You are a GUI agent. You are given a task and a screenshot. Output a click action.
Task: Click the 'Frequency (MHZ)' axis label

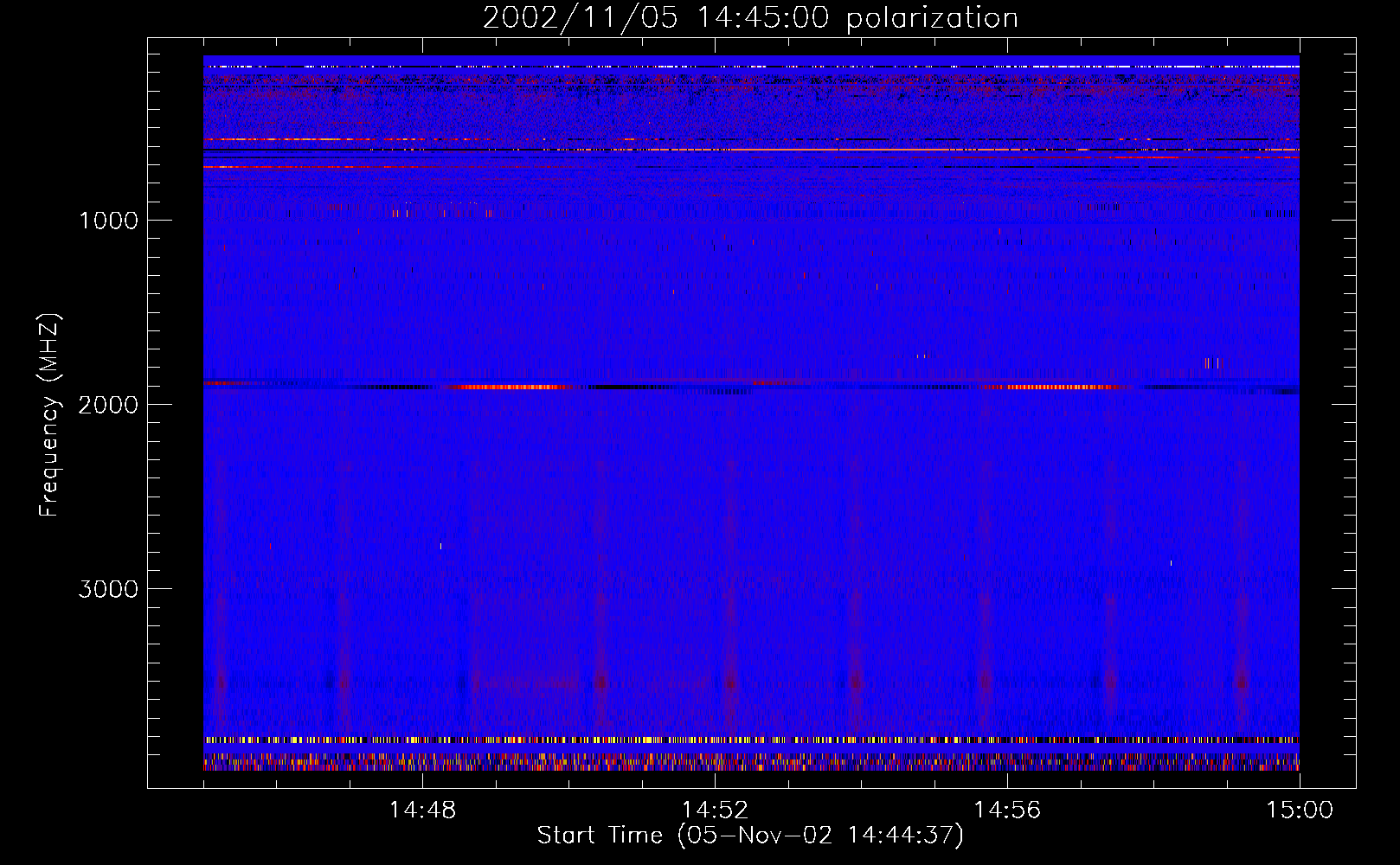pos(48,415)
